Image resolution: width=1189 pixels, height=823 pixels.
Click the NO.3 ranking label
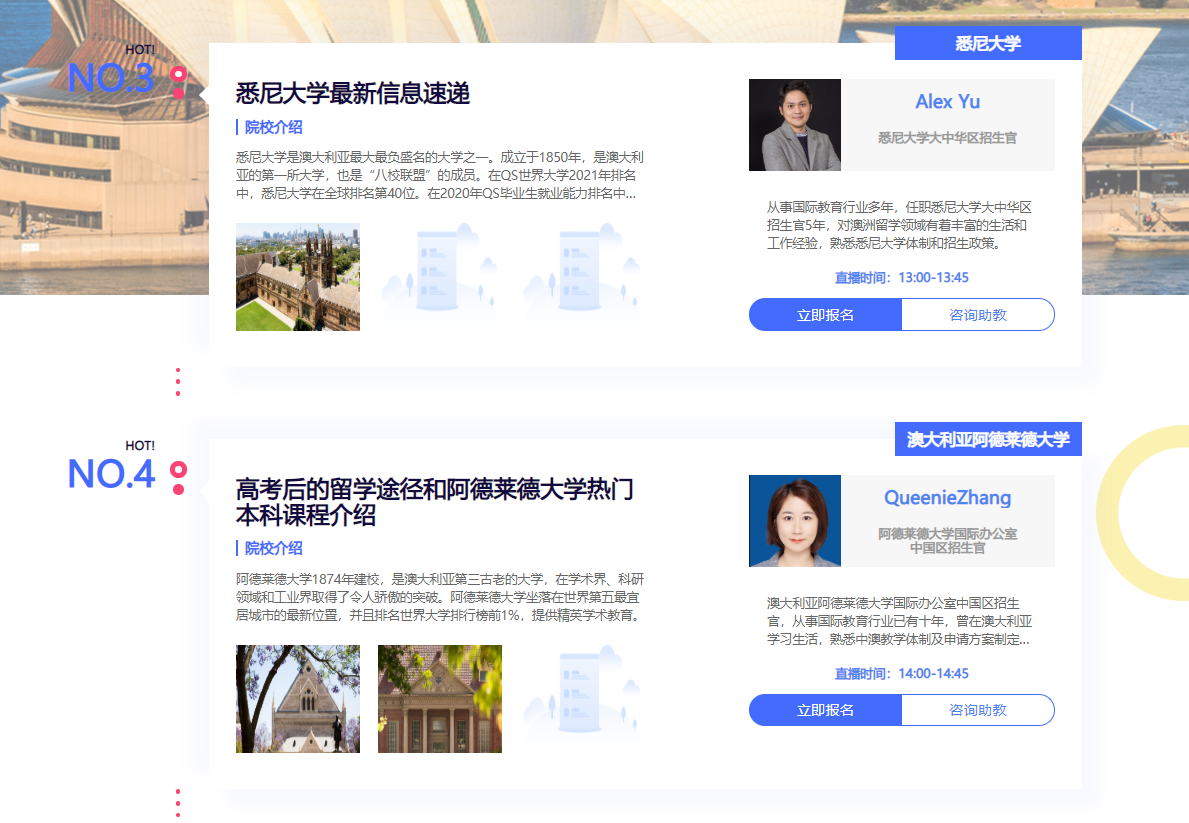click(111, 77)
